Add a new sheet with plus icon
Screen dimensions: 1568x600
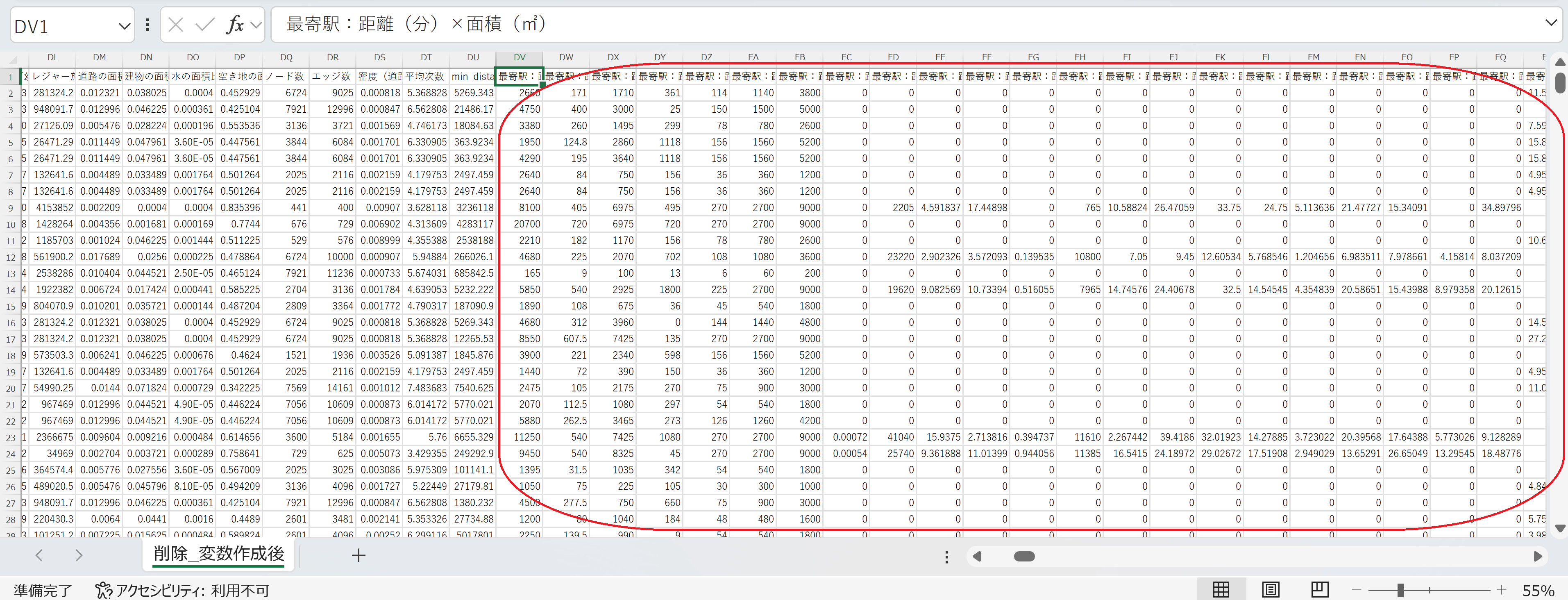coord(359,556)
